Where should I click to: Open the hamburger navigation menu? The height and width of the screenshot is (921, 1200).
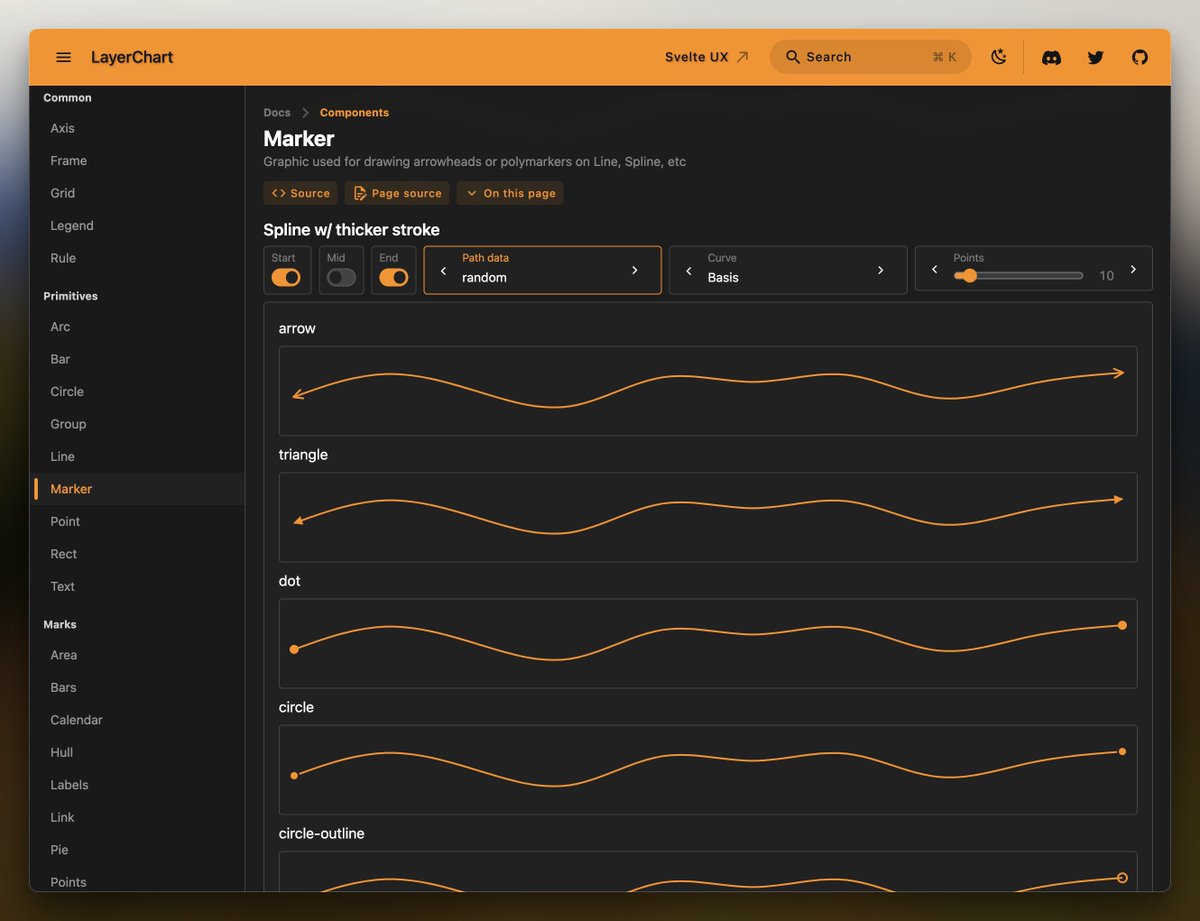[64, 57]
